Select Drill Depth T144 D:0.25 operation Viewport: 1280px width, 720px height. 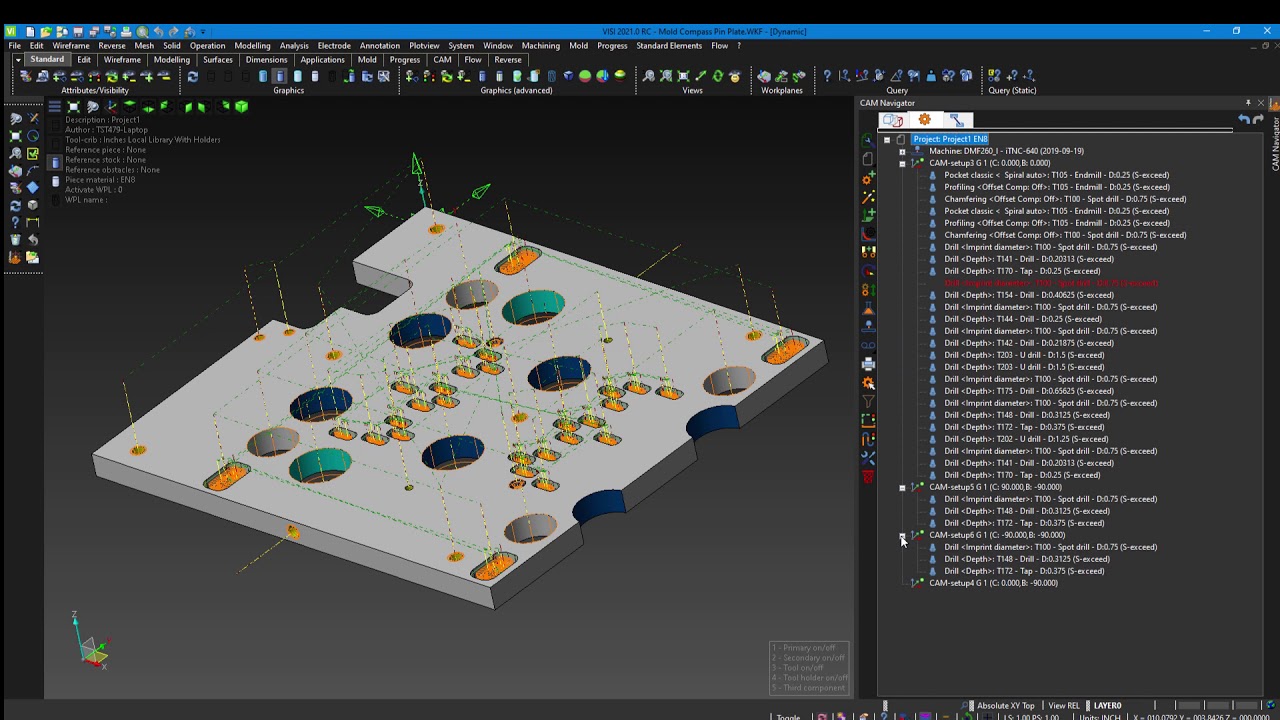[1022, 319]
